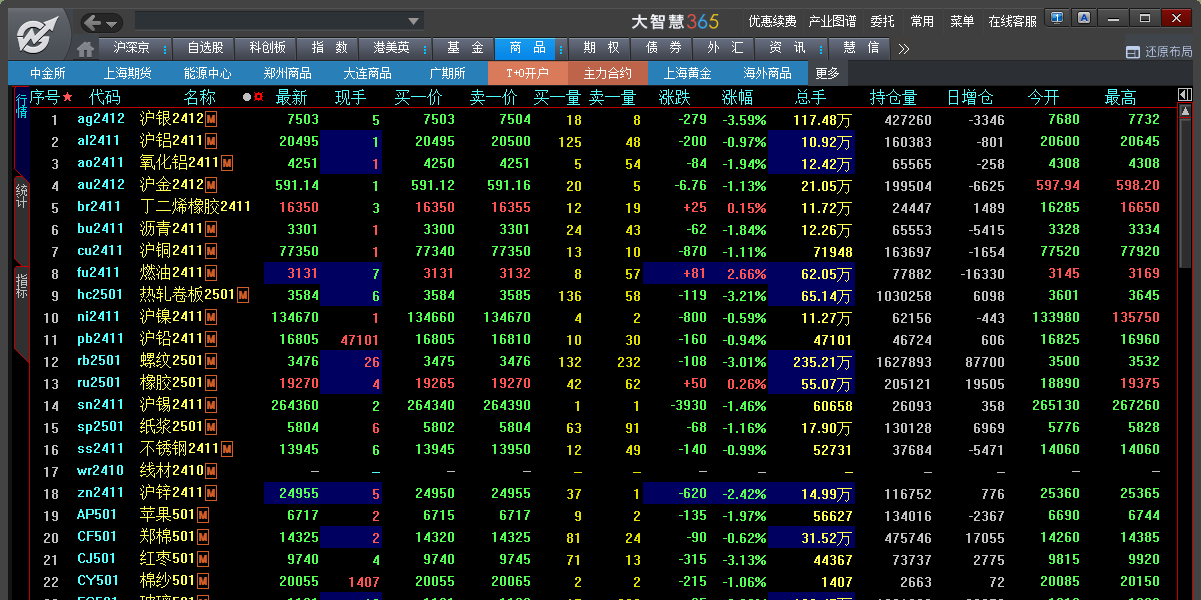
Task: Collapse the right side panel arrow
Action: [x=1184, y=96]
